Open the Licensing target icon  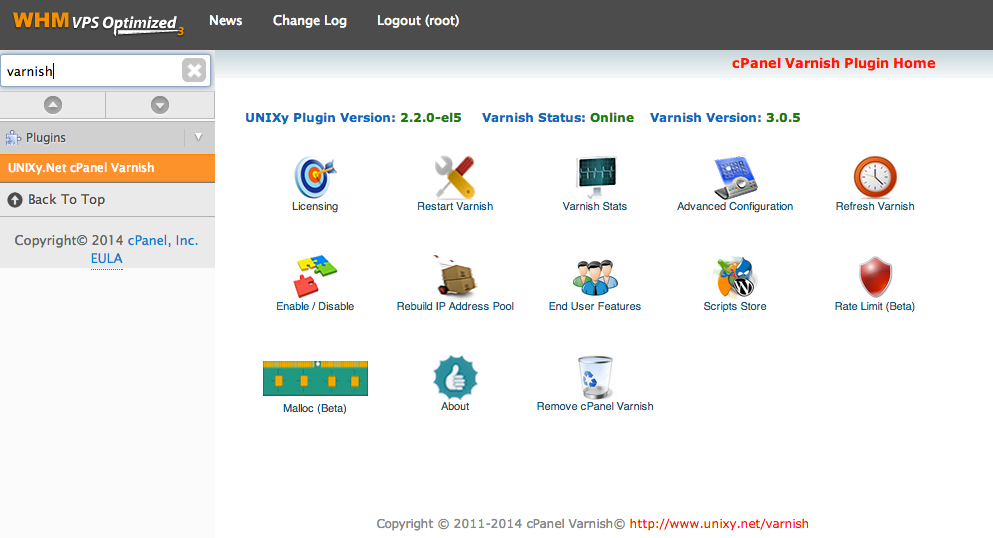(x=315, y=177)
